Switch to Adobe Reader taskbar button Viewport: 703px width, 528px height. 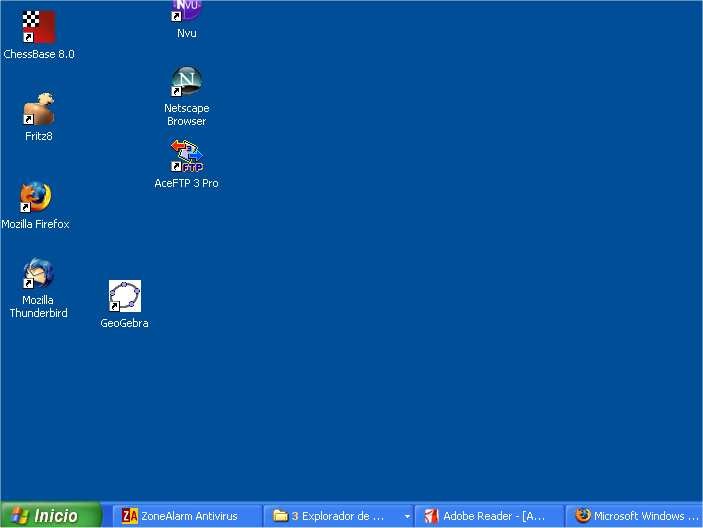(x=489, y=516)
